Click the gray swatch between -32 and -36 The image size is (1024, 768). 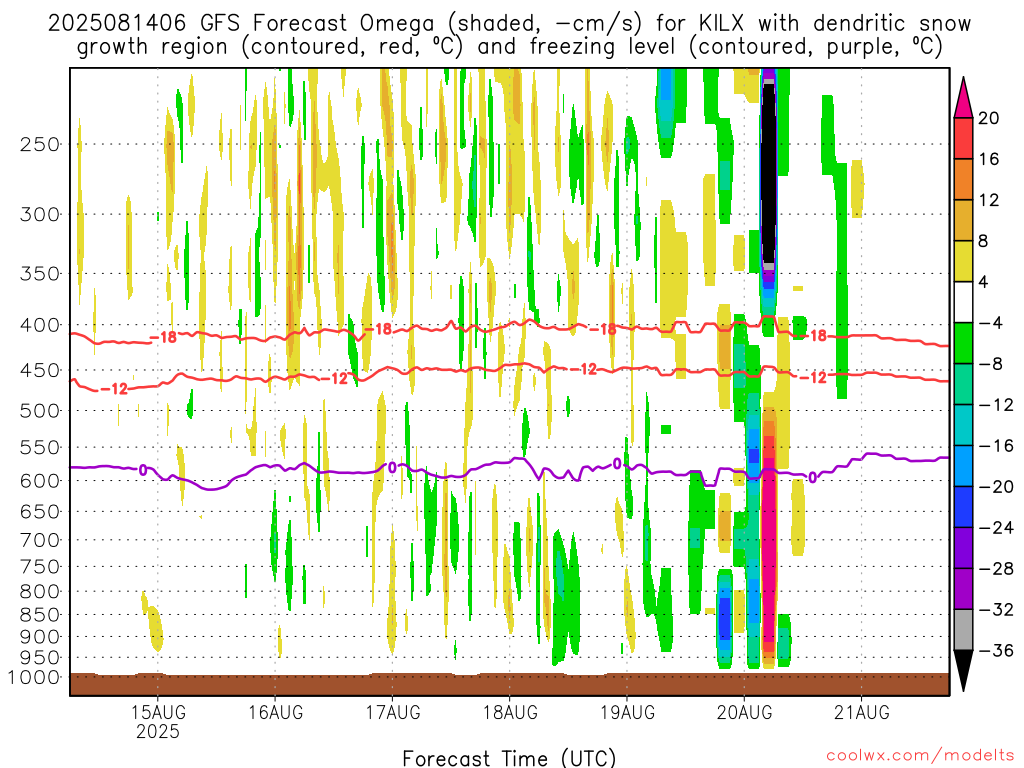tap(963, 630)
